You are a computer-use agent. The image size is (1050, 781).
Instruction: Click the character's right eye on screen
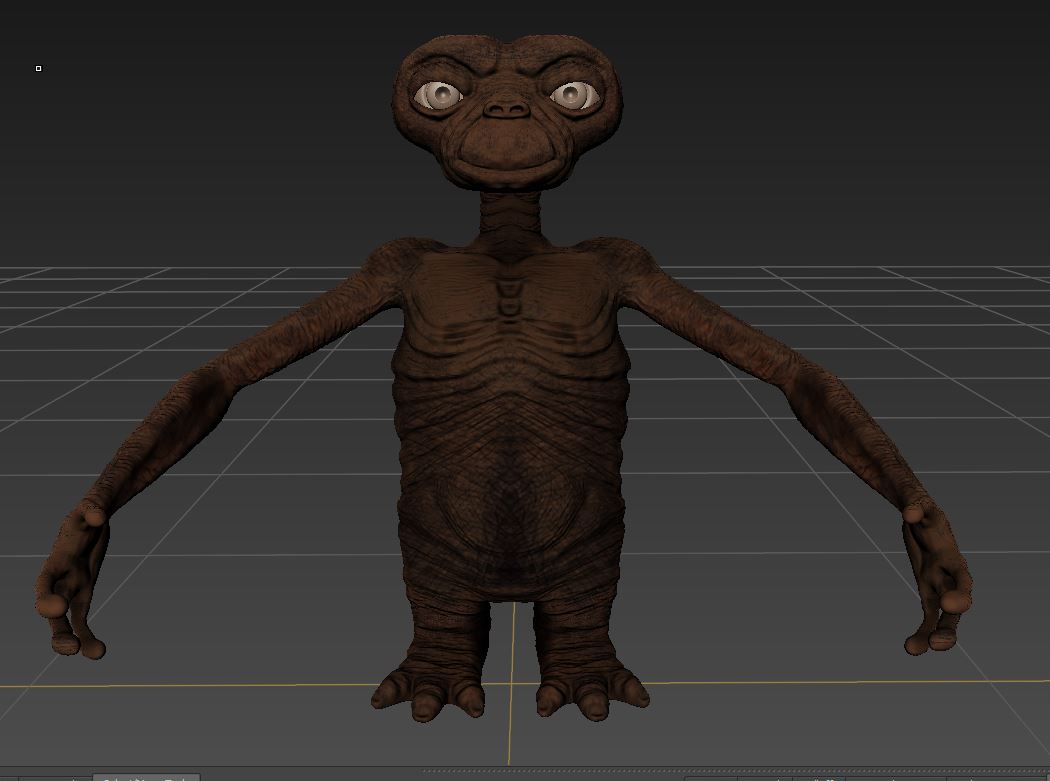click(x=571, y=95)
